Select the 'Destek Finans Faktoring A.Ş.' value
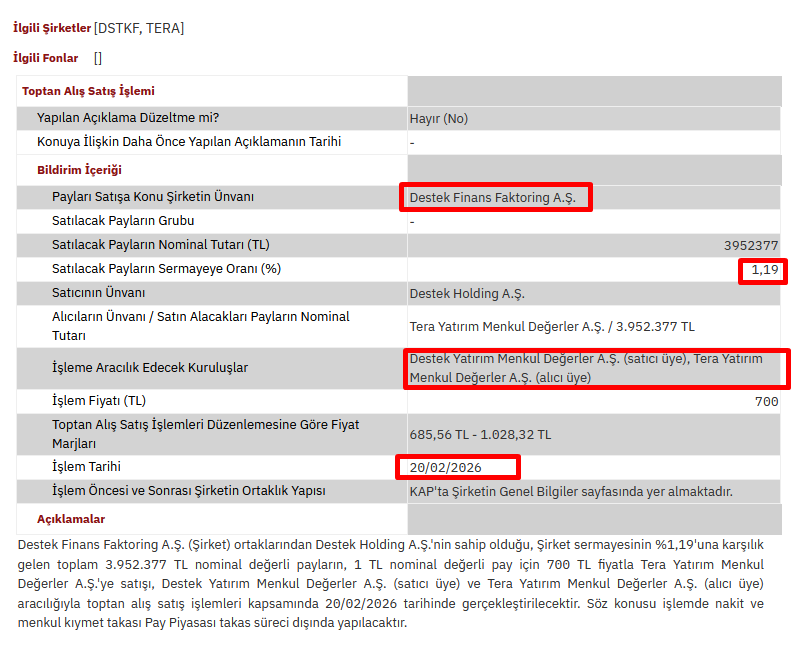 [492, 198]
